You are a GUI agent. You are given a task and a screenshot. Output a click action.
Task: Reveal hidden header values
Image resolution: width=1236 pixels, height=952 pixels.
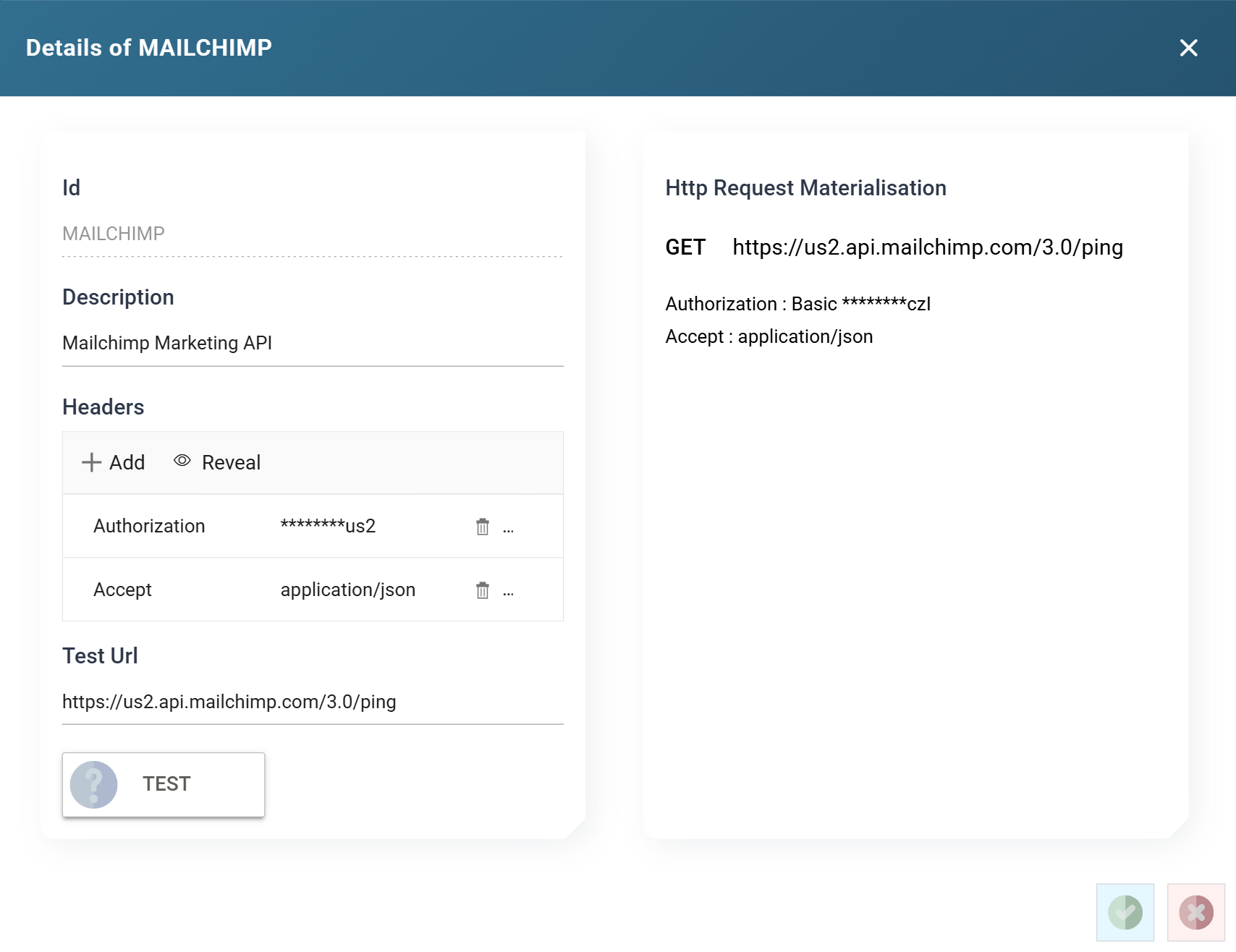click(x=217, y=462)
